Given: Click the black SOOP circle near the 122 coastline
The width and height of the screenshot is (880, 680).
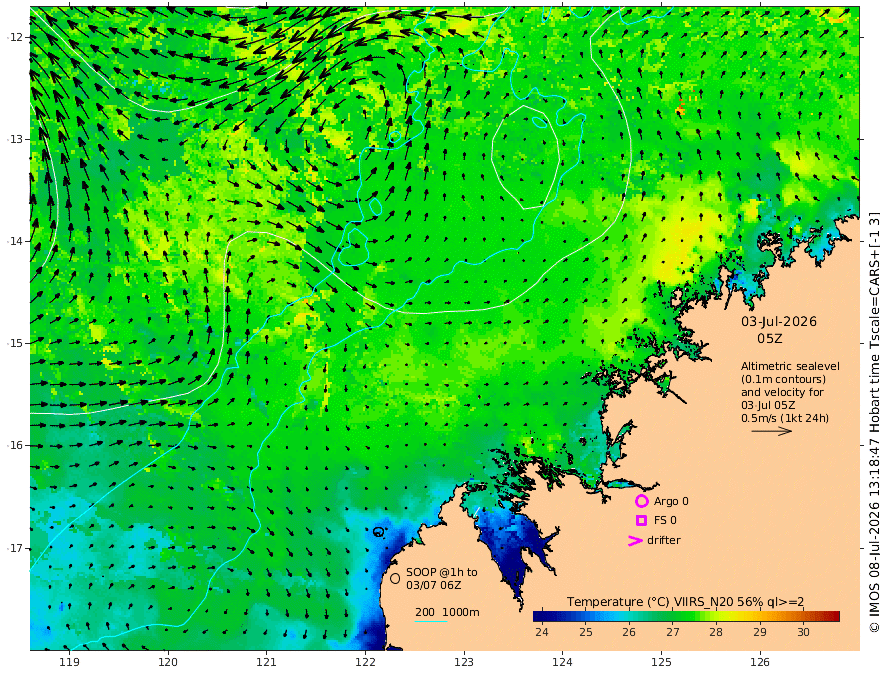Looking at the screenshot, I should pos(379,531).
